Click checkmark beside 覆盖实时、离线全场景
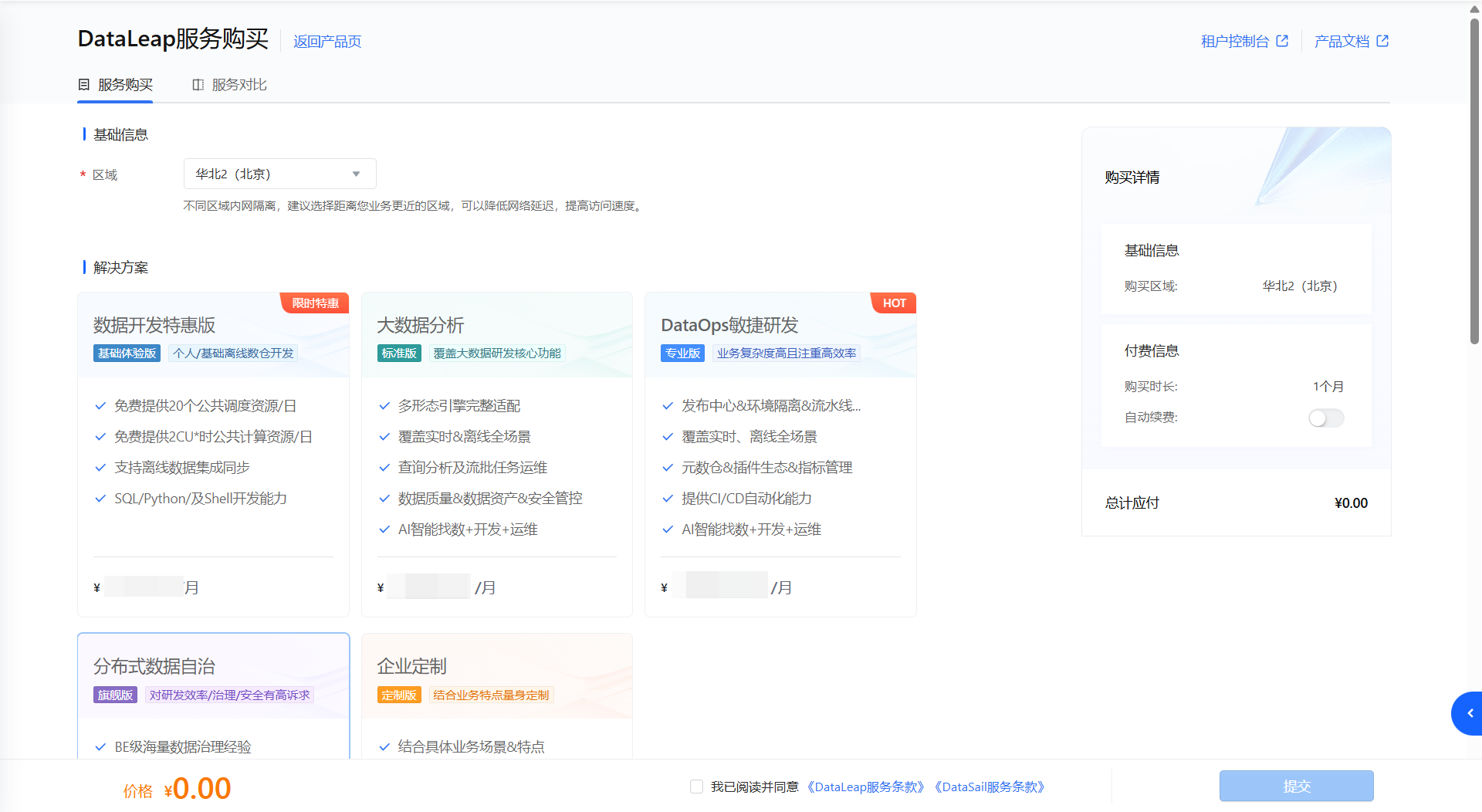Viewport: 1482px width, 812px height. [668, 437]
